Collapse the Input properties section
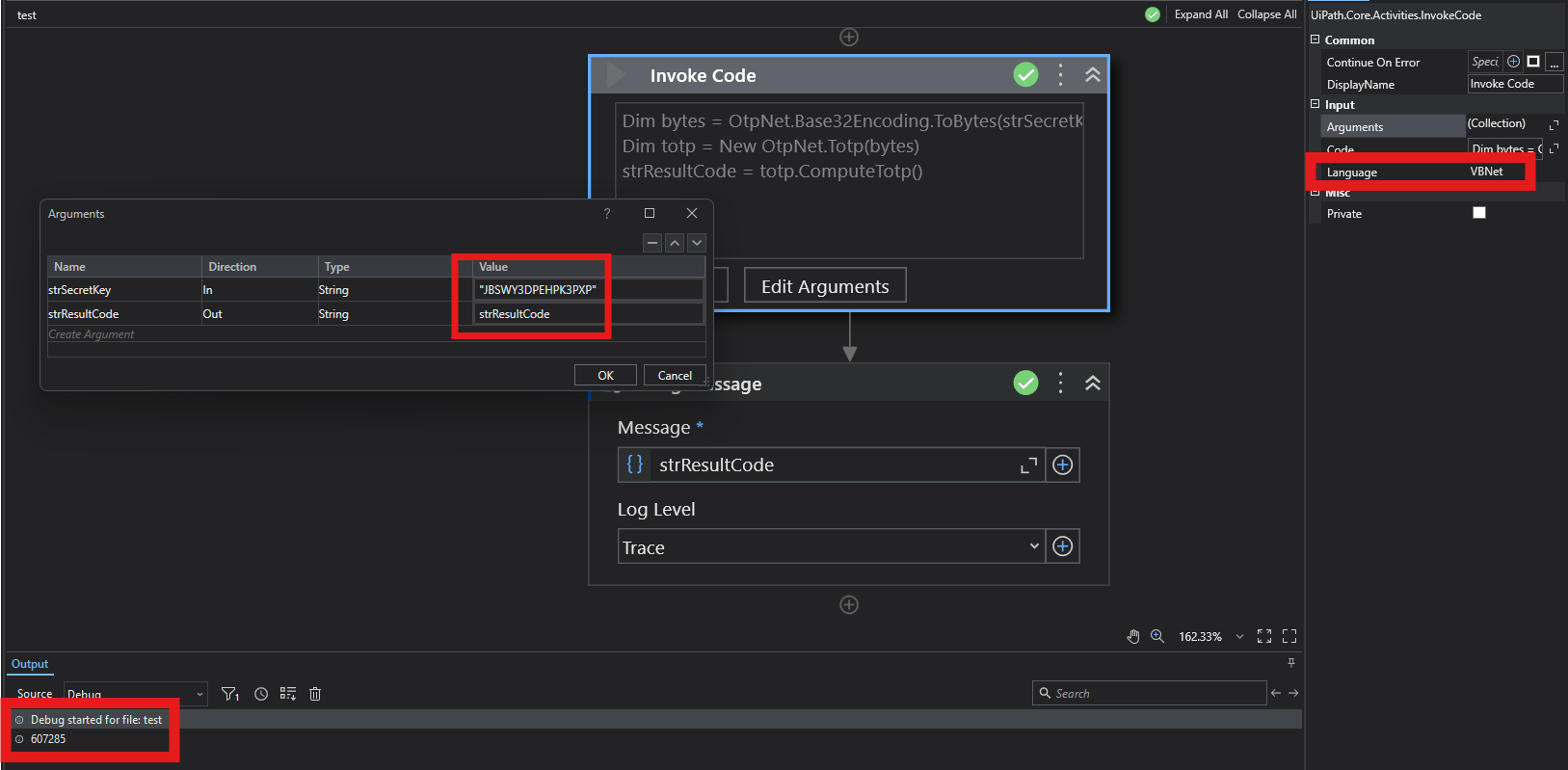 1315,104
